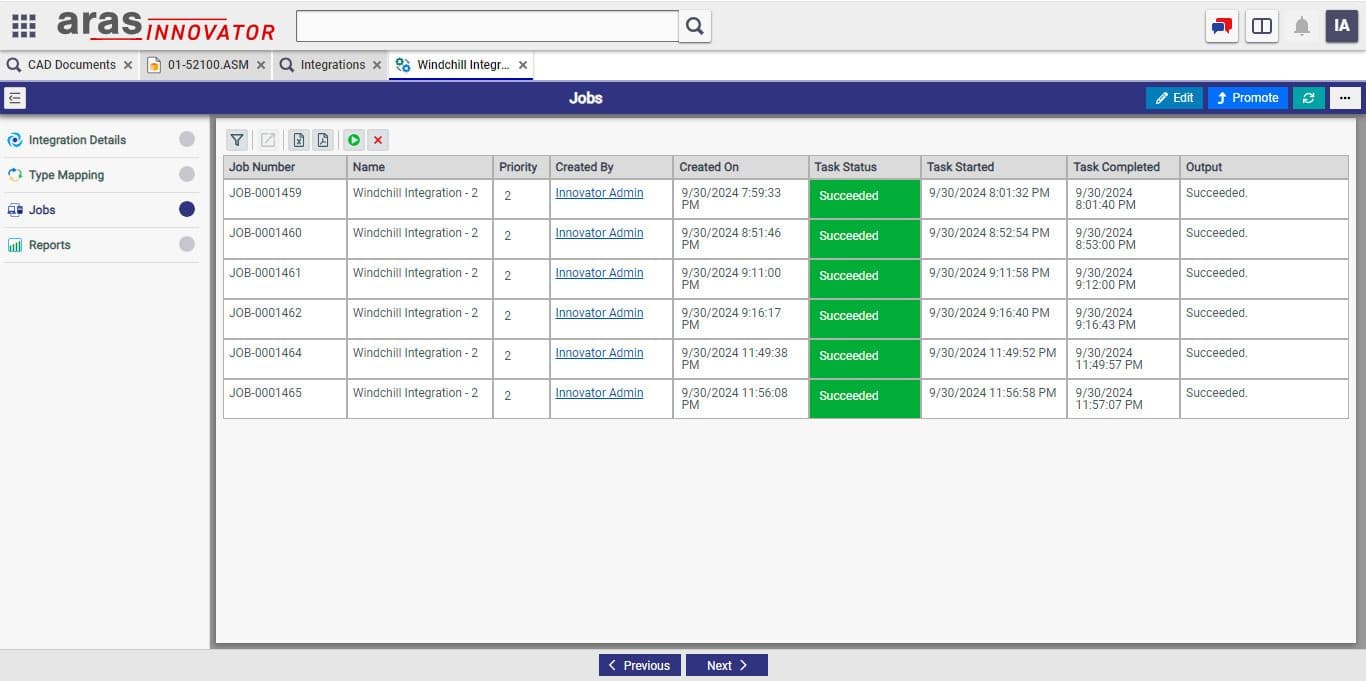Click Succeeded status cell for JOB-0001459
Viewport: 1366px width, 681px height.
865,199
